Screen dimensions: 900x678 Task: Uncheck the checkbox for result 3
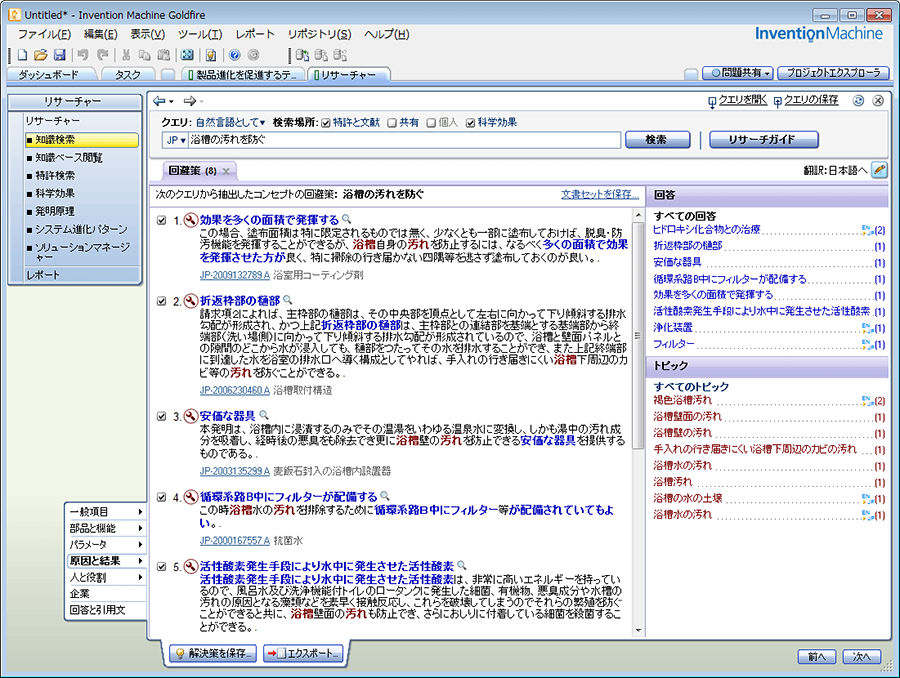pyautogui.click(x=162, y=416)
